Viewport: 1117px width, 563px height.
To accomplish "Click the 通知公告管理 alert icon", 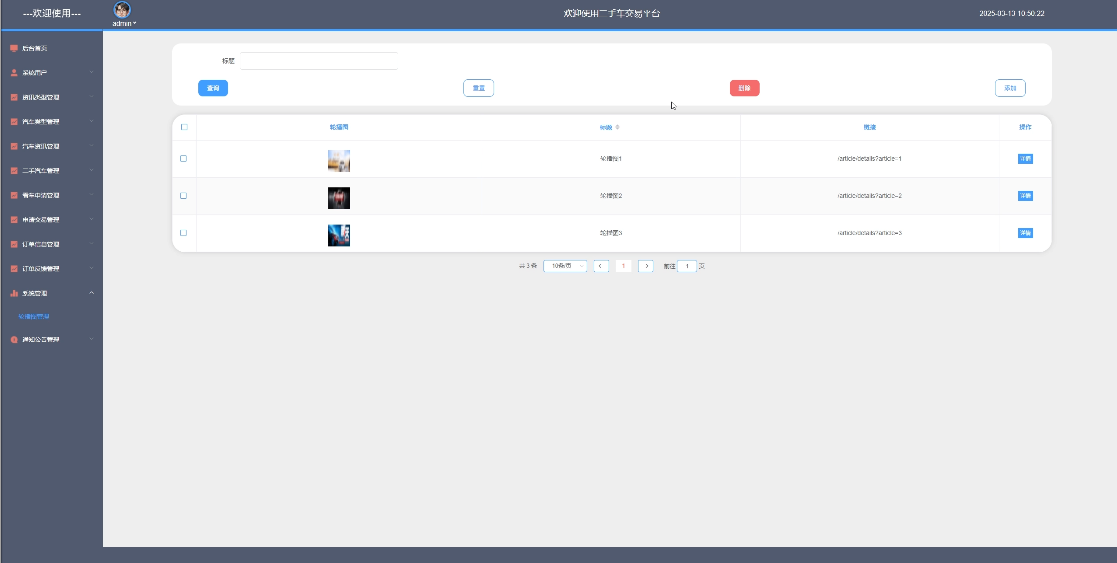I will click(14, 340).
